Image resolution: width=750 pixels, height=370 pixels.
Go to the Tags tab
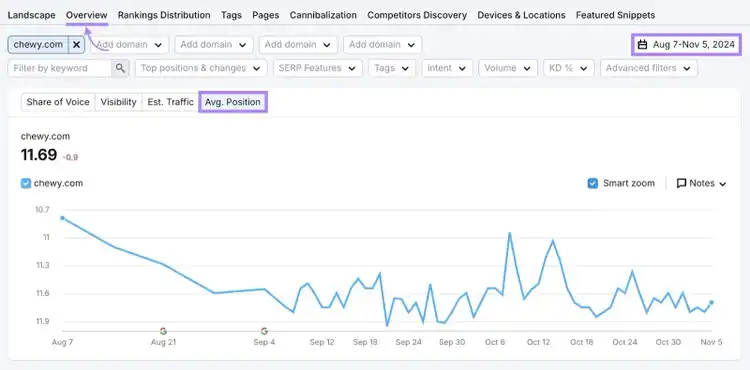[x=231, y=15]
